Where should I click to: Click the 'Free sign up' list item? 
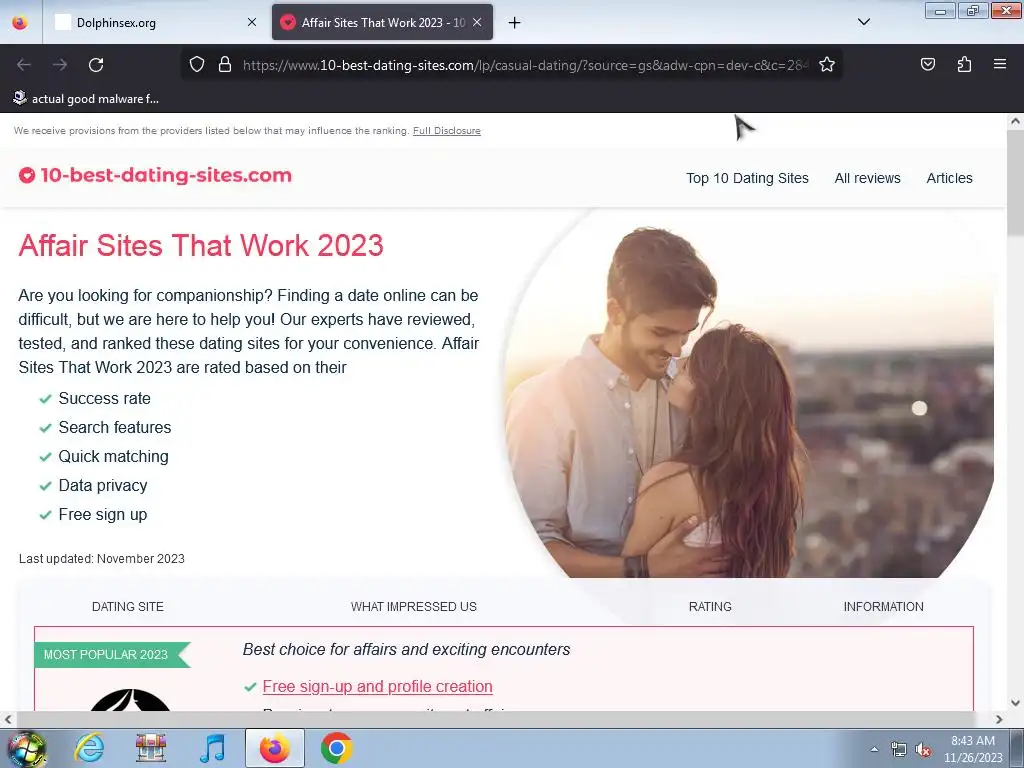103,515
